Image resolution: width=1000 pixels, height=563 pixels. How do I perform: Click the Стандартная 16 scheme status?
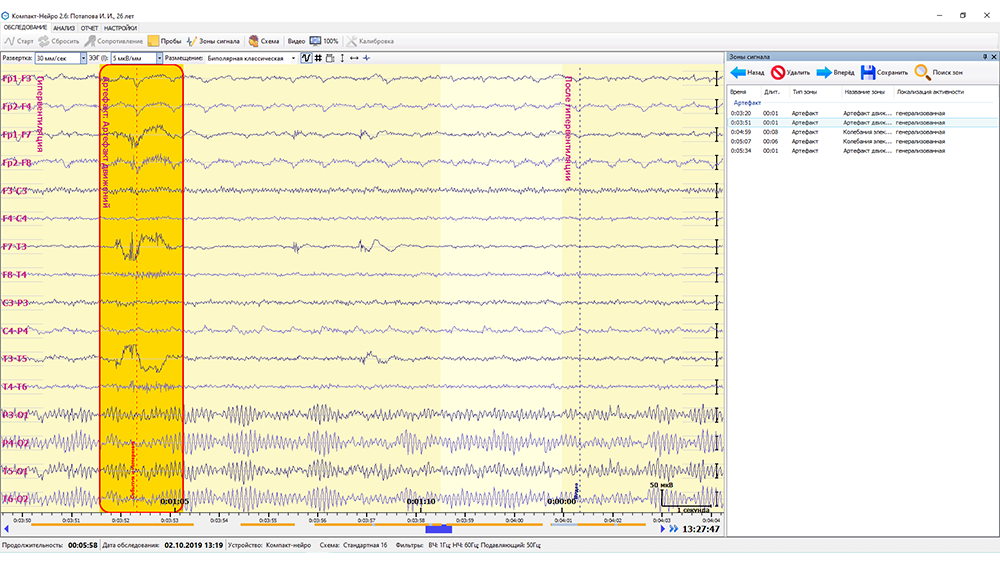click(365, 545)
